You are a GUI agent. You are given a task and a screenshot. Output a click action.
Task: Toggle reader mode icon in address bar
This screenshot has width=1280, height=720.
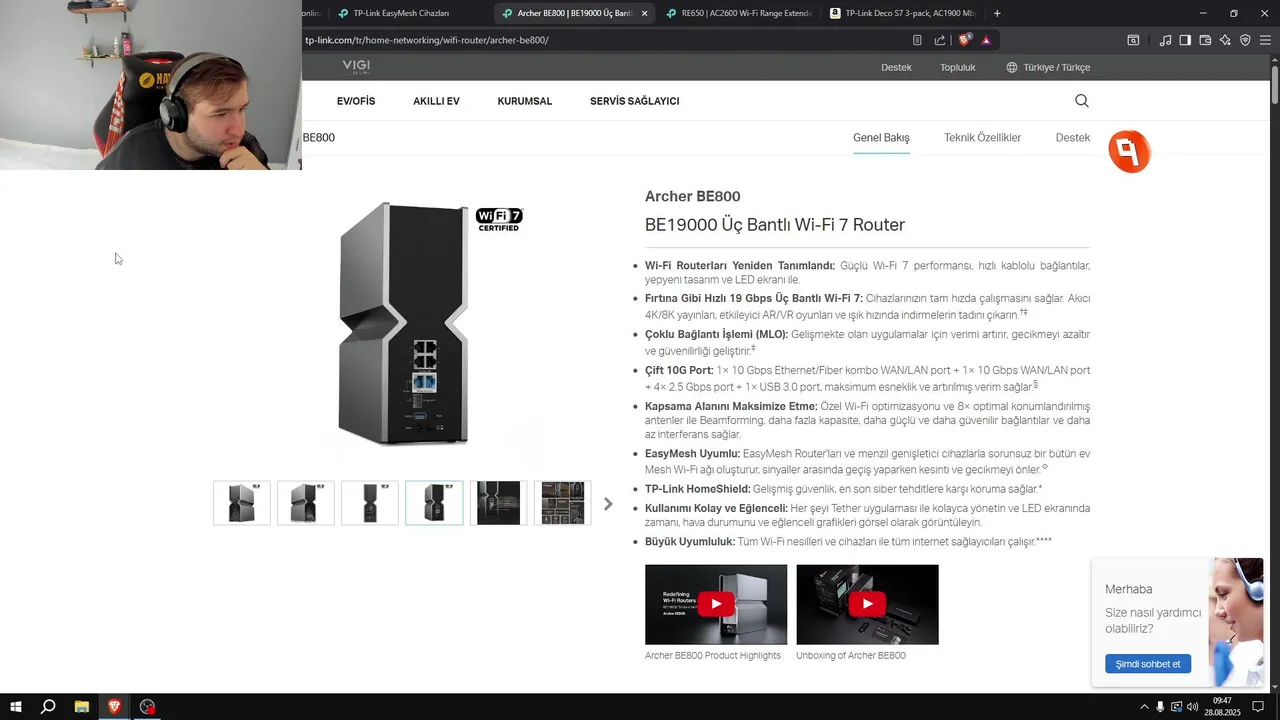pos(917,40)
